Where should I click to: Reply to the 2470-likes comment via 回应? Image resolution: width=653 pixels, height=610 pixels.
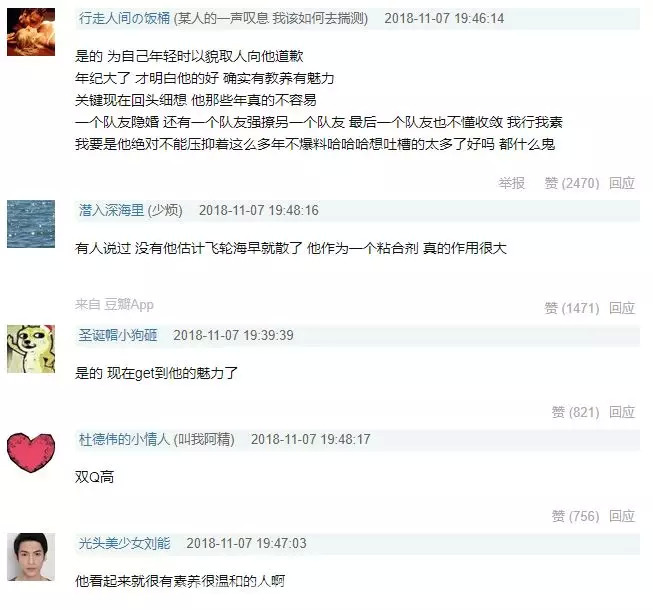(622, 183)
